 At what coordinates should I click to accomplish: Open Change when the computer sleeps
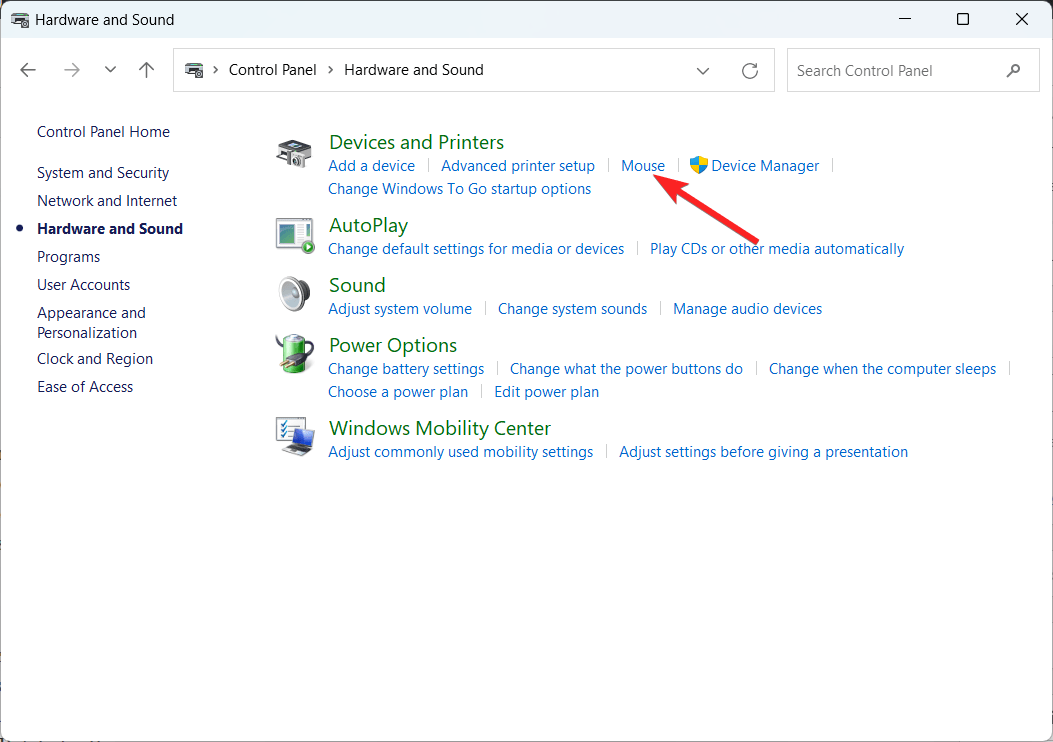(x=882, y=369)
